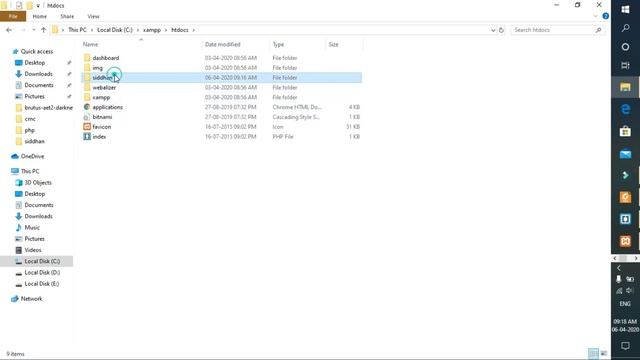Open the brackets editor taskbar icon

coord(625,219)
